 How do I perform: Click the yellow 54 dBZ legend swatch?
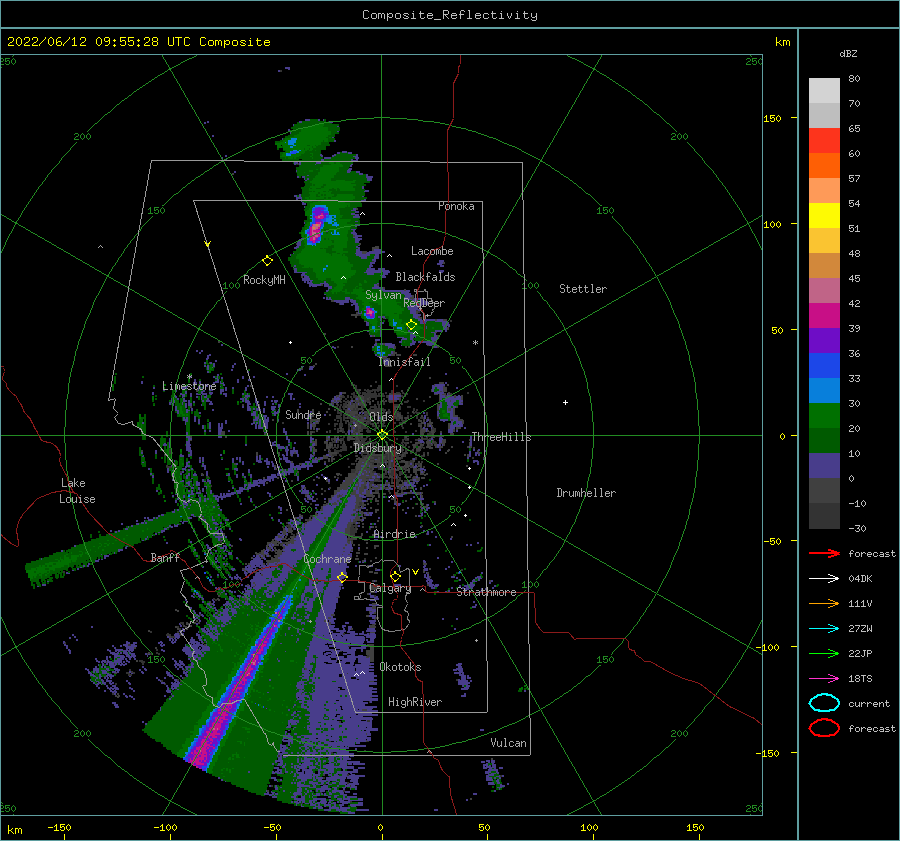[824, 215]
